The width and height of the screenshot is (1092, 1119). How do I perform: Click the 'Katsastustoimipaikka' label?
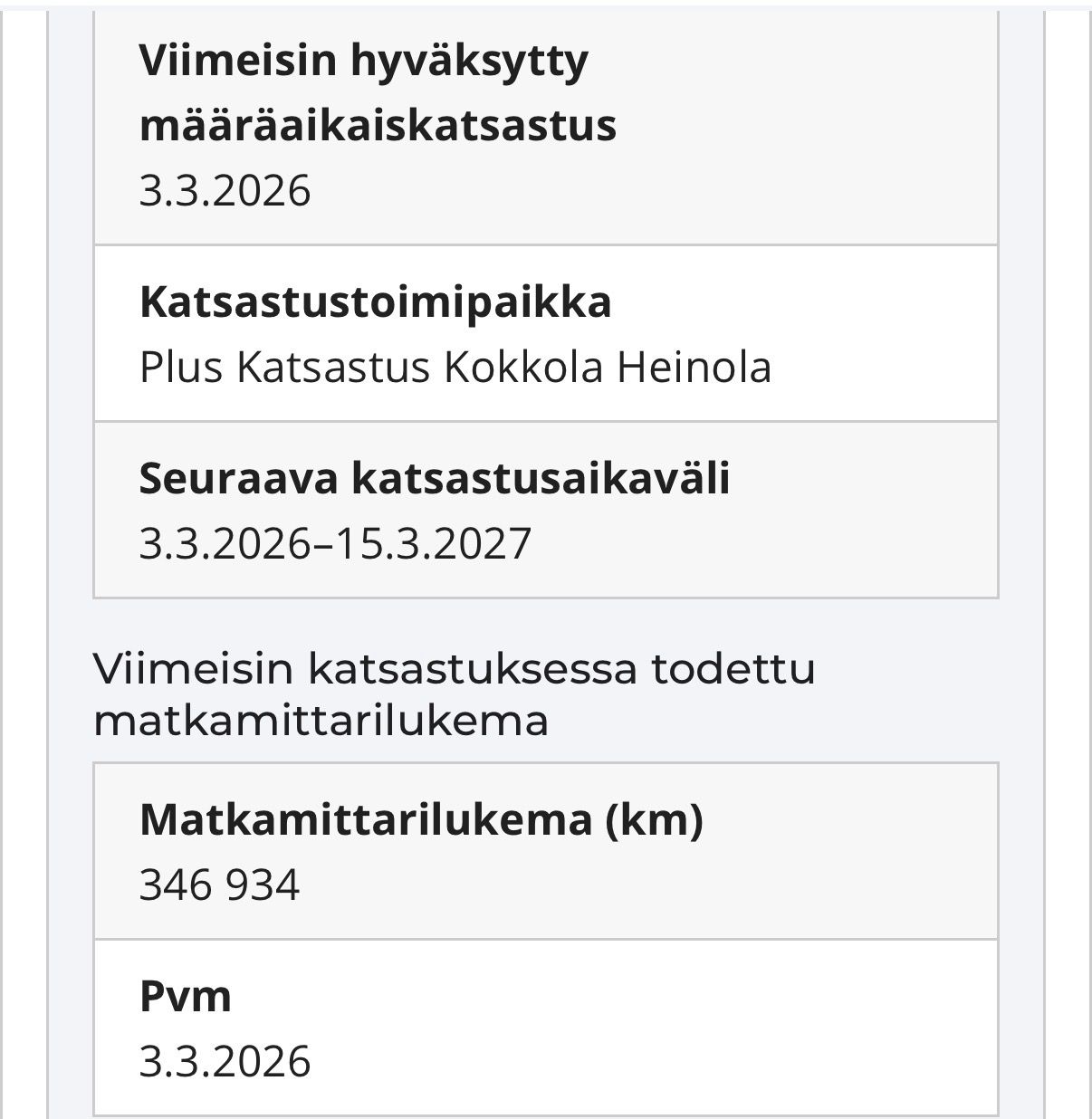point(375,301)
